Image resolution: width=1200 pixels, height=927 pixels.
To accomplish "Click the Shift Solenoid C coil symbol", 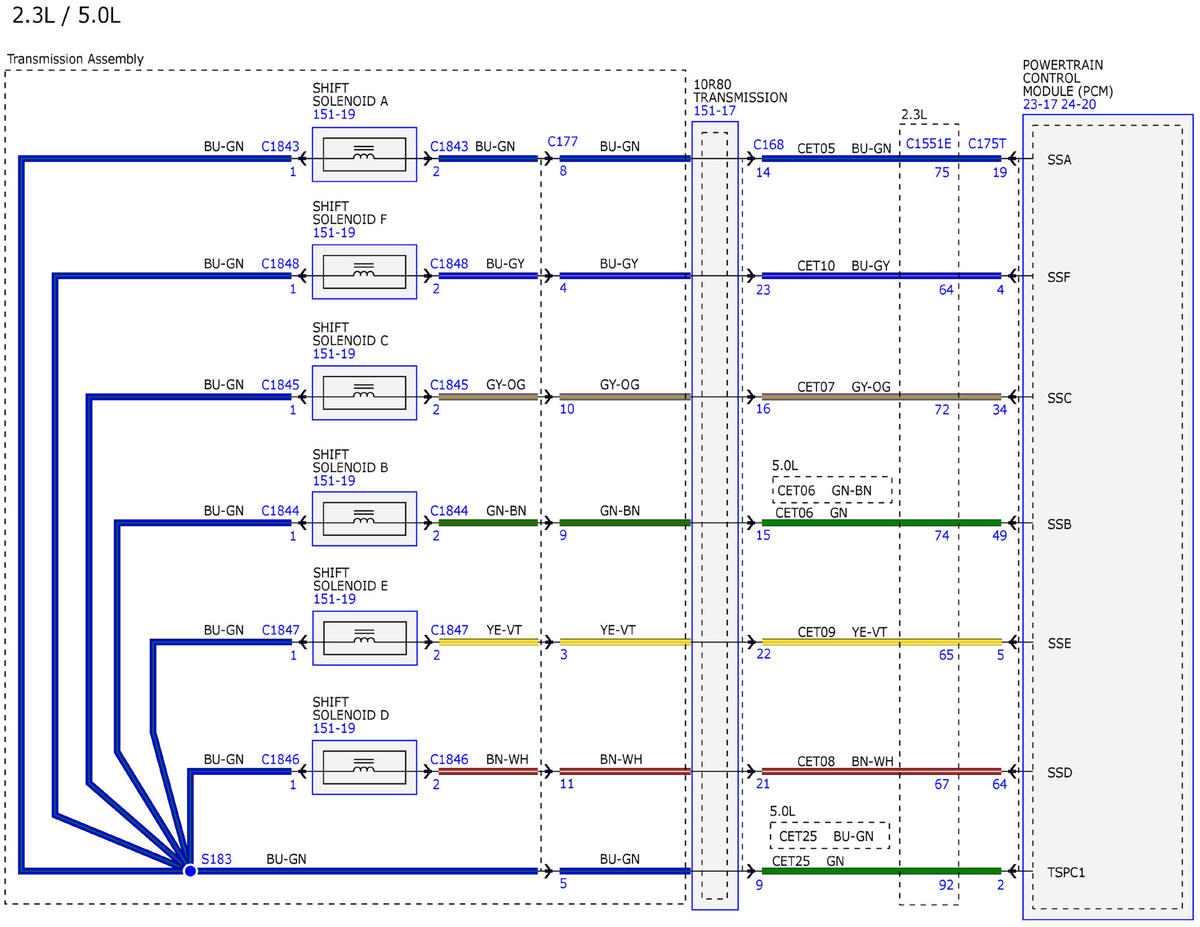I will click(364, 393).
